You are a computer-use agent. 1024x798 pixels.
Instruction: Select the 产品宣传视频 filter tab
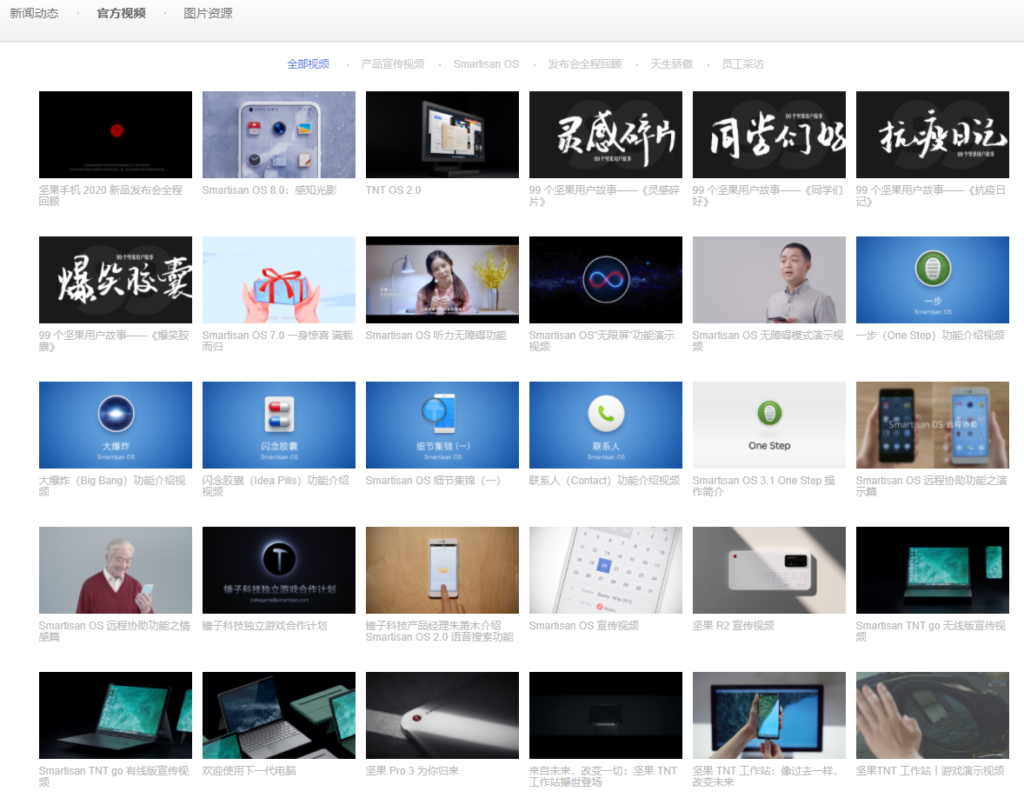point(392,64)
